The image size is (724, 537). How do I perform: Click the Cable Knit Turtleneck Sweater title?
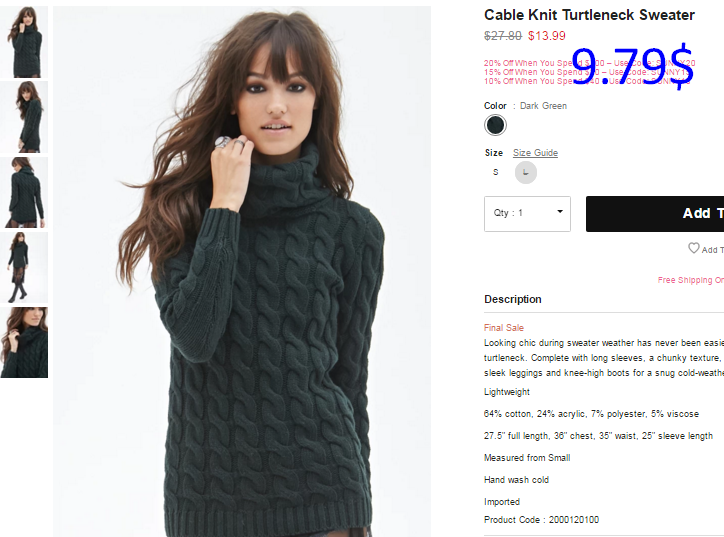(x=589, y=15)
